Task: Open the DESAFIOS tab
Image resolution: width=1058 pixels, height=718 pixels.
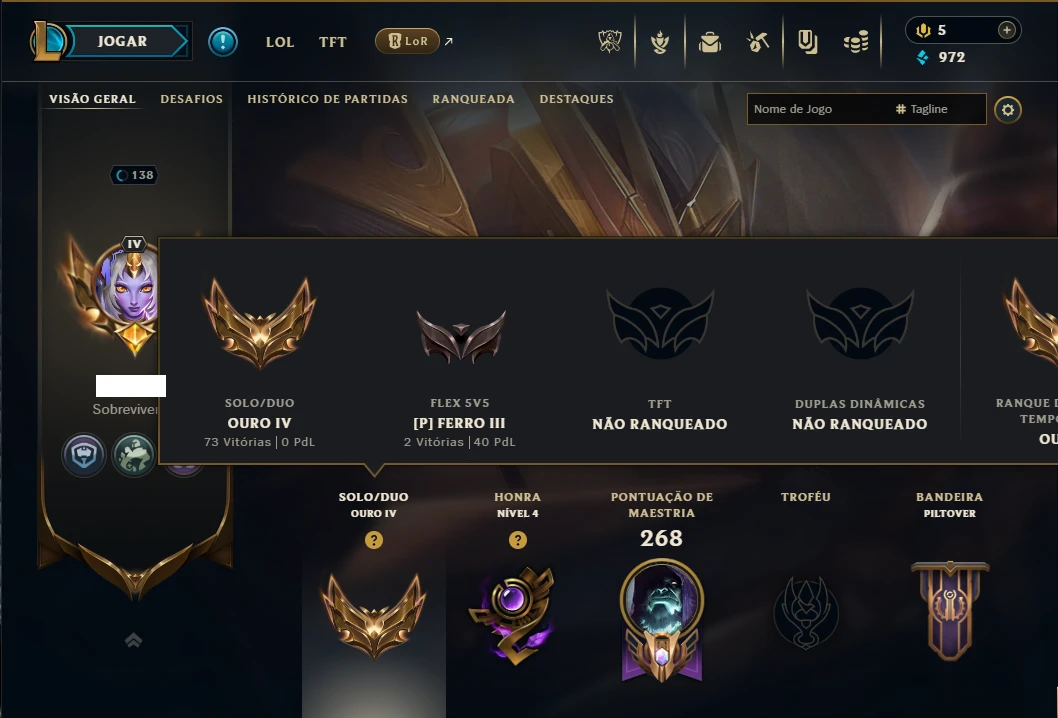Action: pos(192,99)
